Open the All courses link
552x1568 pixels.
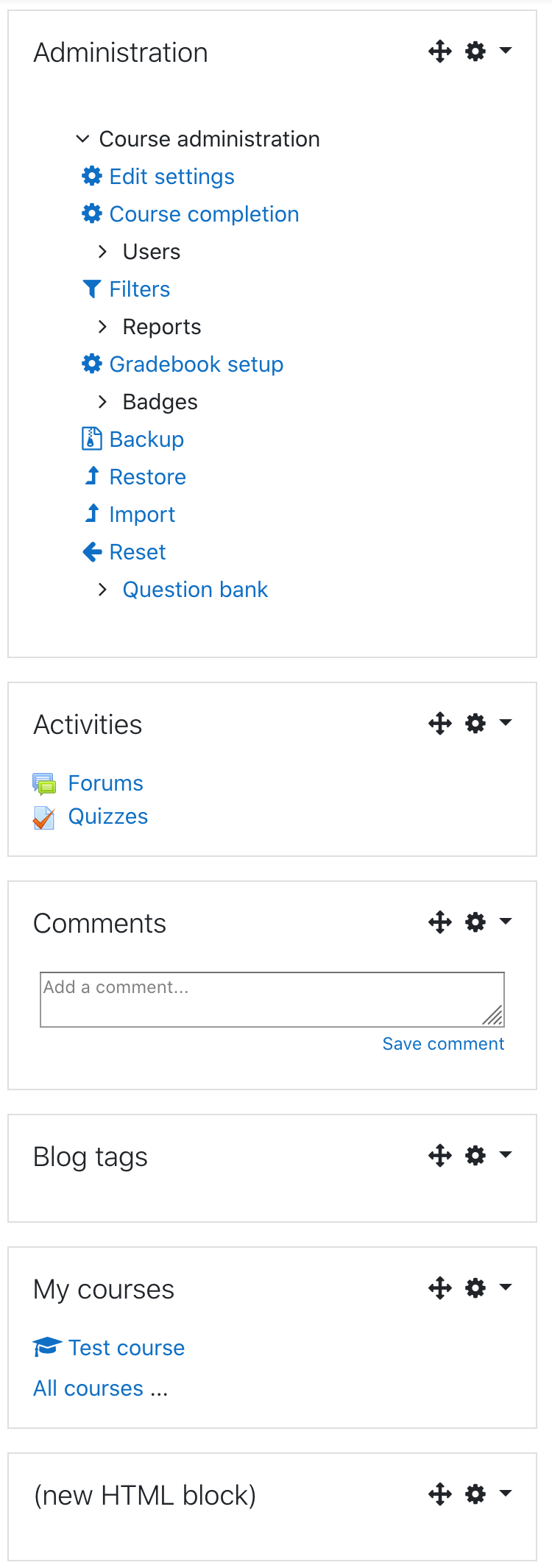101,1388
